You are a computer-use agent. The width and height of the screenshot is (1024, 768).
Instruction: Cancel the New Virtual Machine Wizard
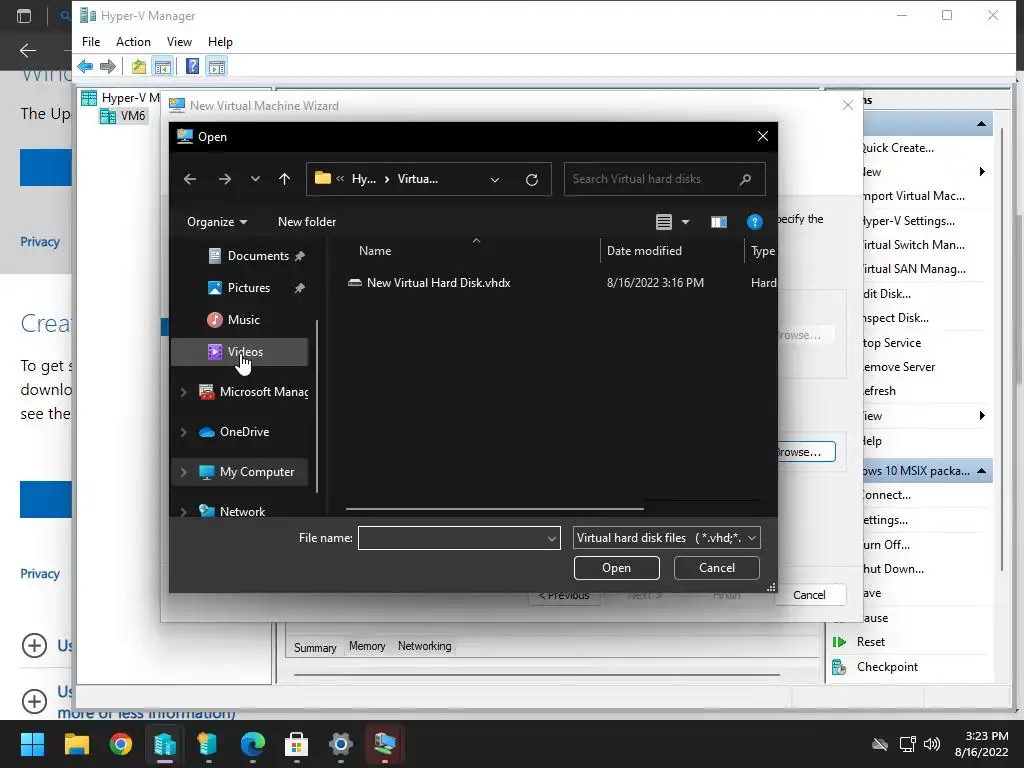click(809, 595)
